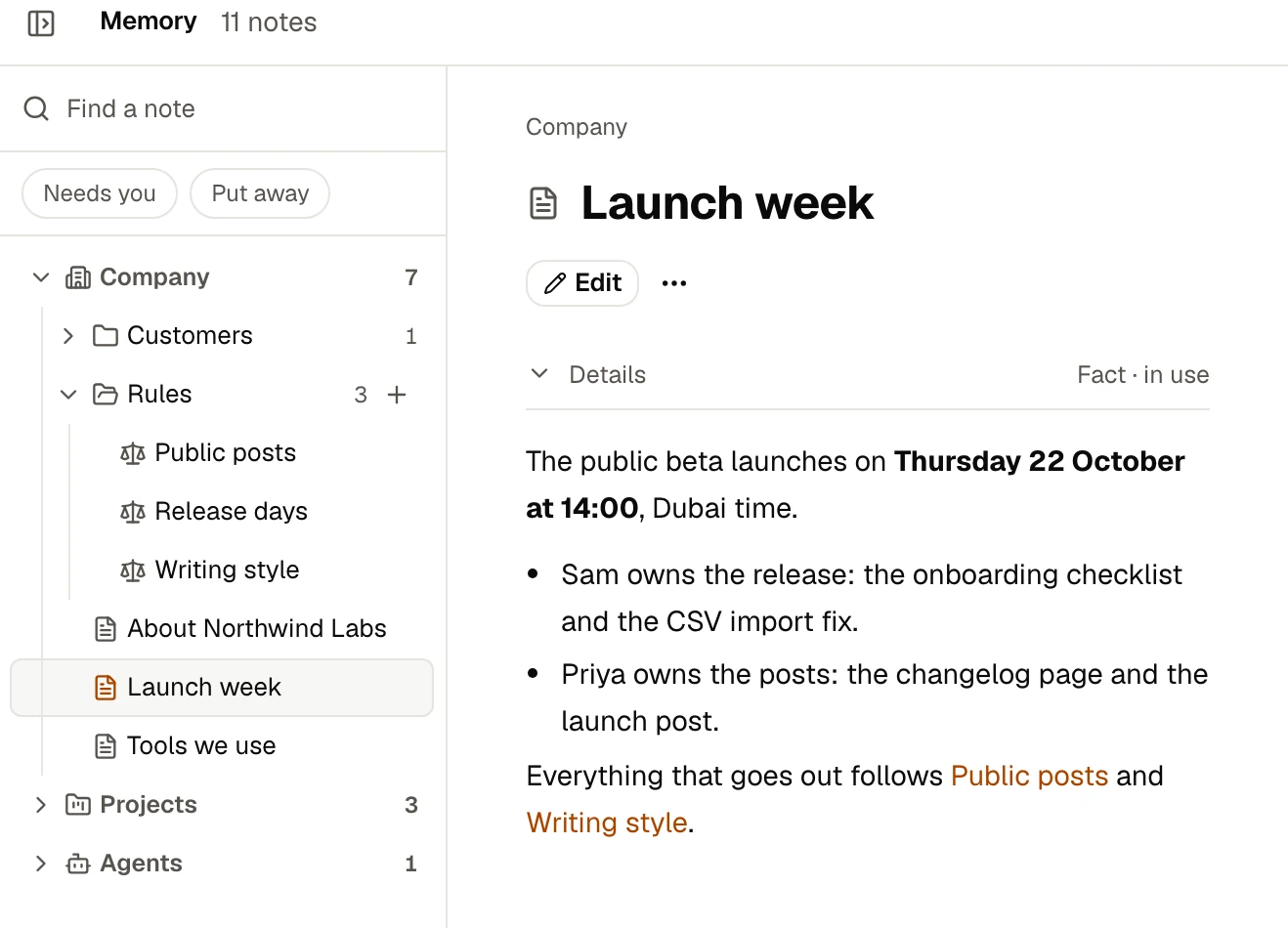Screen dimensions: 1288x928
Task: Edit the Launch week note
Action: click(582, 283)
